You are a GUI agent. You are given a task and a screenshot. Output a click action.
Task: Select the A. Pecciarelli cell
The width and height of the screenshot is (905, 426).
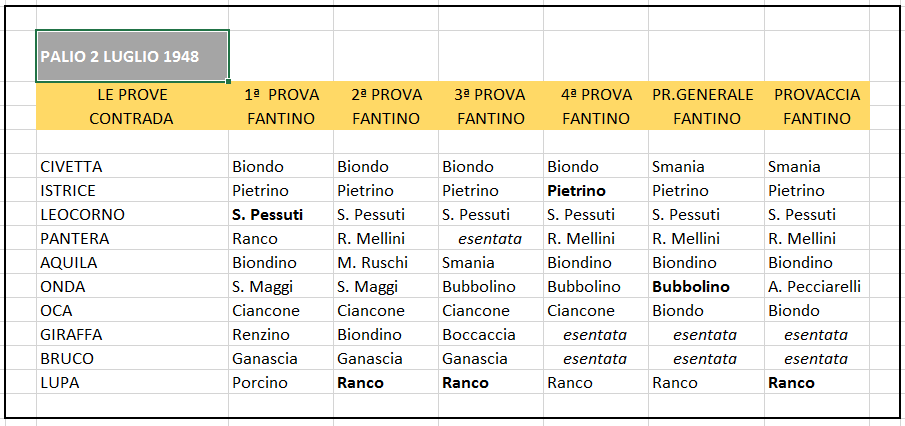(814, 287)
